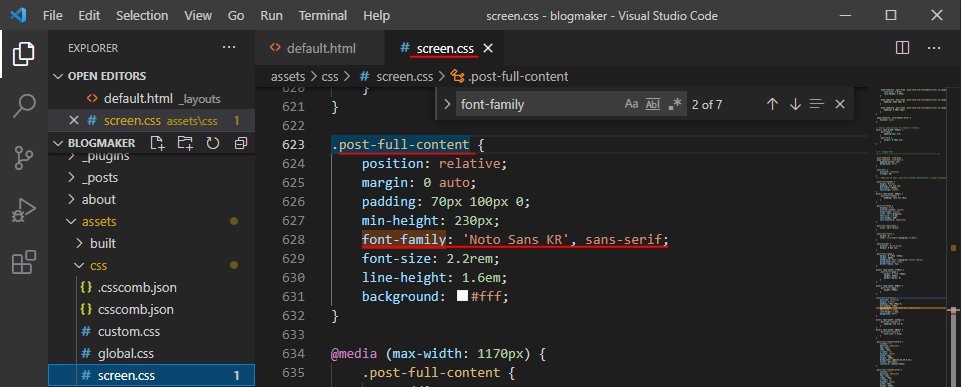The height and width of the screenshot is (387, 961).
Task: Open the Run menu
Action: pyautogui.click(x=272, y=15)
